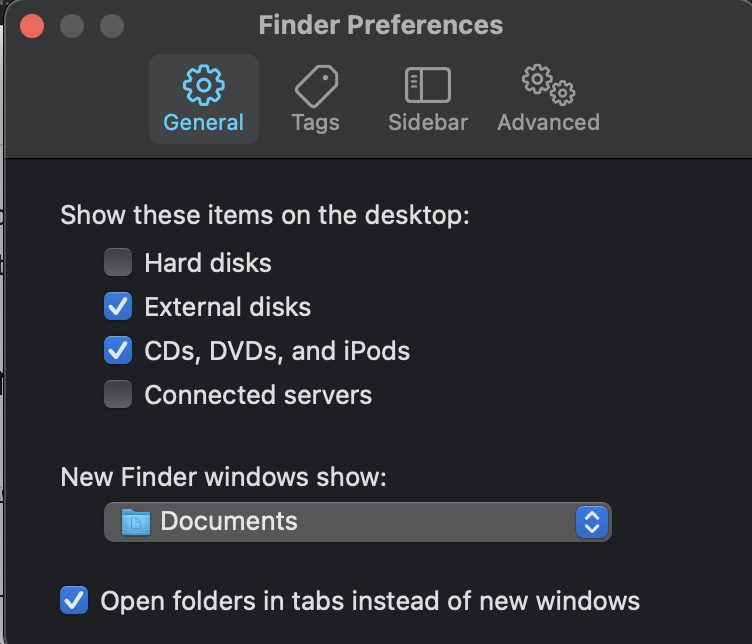
Task: Click the Finder Preferences title text
Action: click(x=380, y=25)
